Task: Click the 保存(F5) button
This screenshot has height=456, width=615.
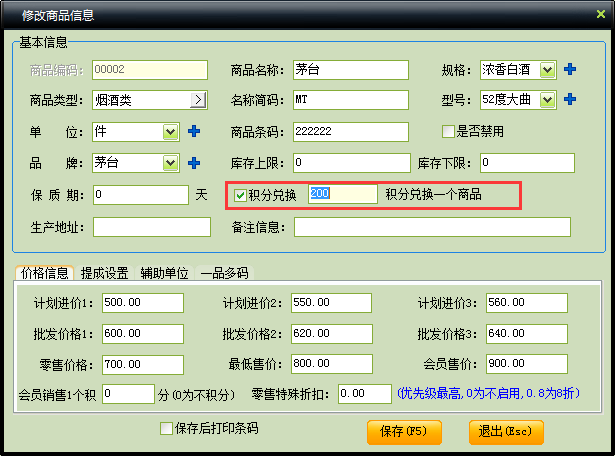Action: [x=404, y=432]
